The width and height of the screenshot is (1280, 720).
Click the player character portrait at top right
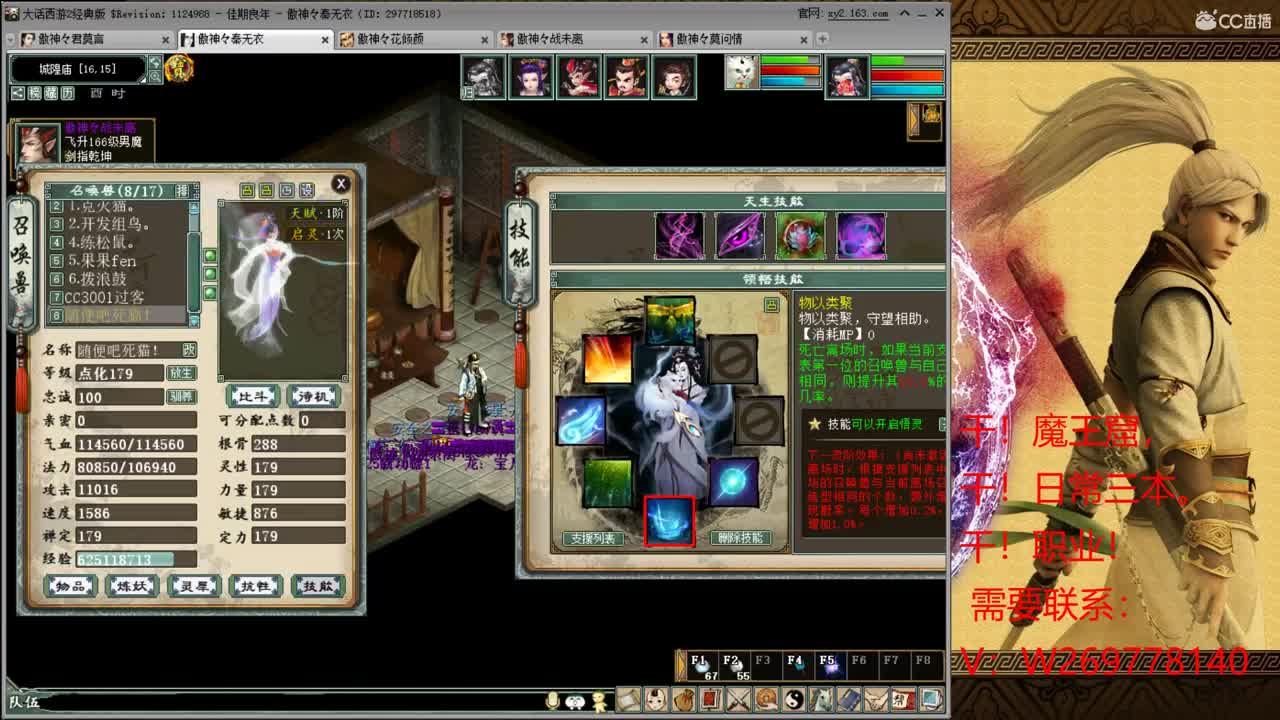point(847,77)
